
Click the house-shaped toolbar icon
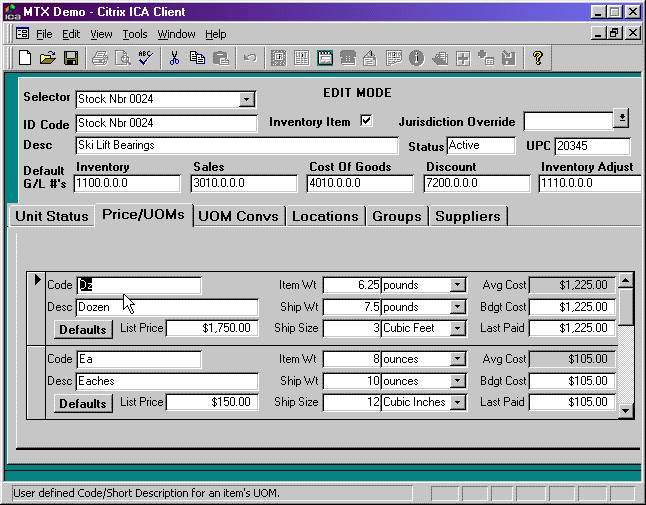(x=370, y=58)
